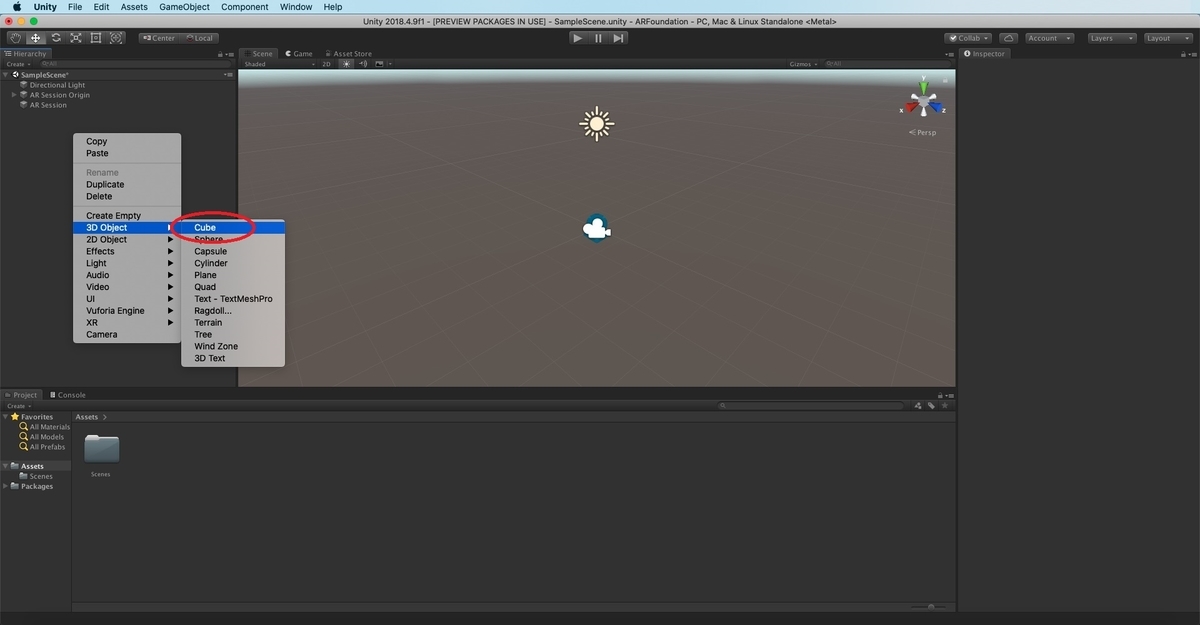Viewport: 1200px width, 625px height.
Task: Open Project Create dropdown
Action: pos(18,406)
